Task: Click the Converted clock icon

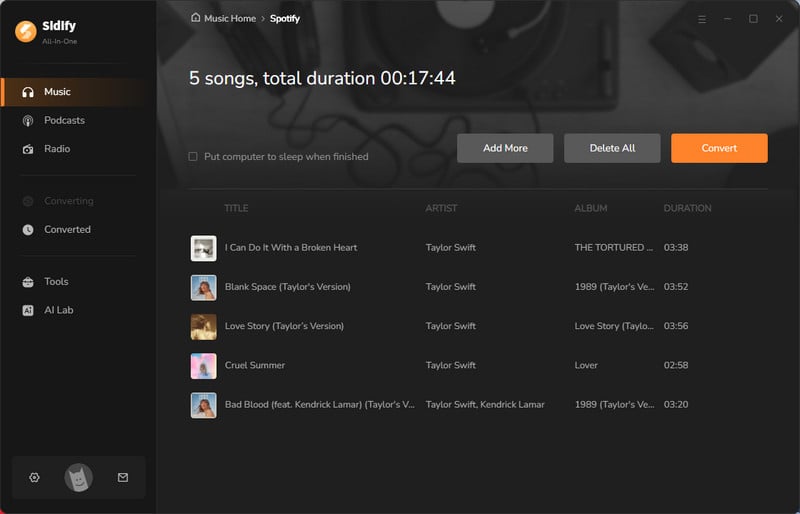Action: pyautogui.click(x=28, y=230)
